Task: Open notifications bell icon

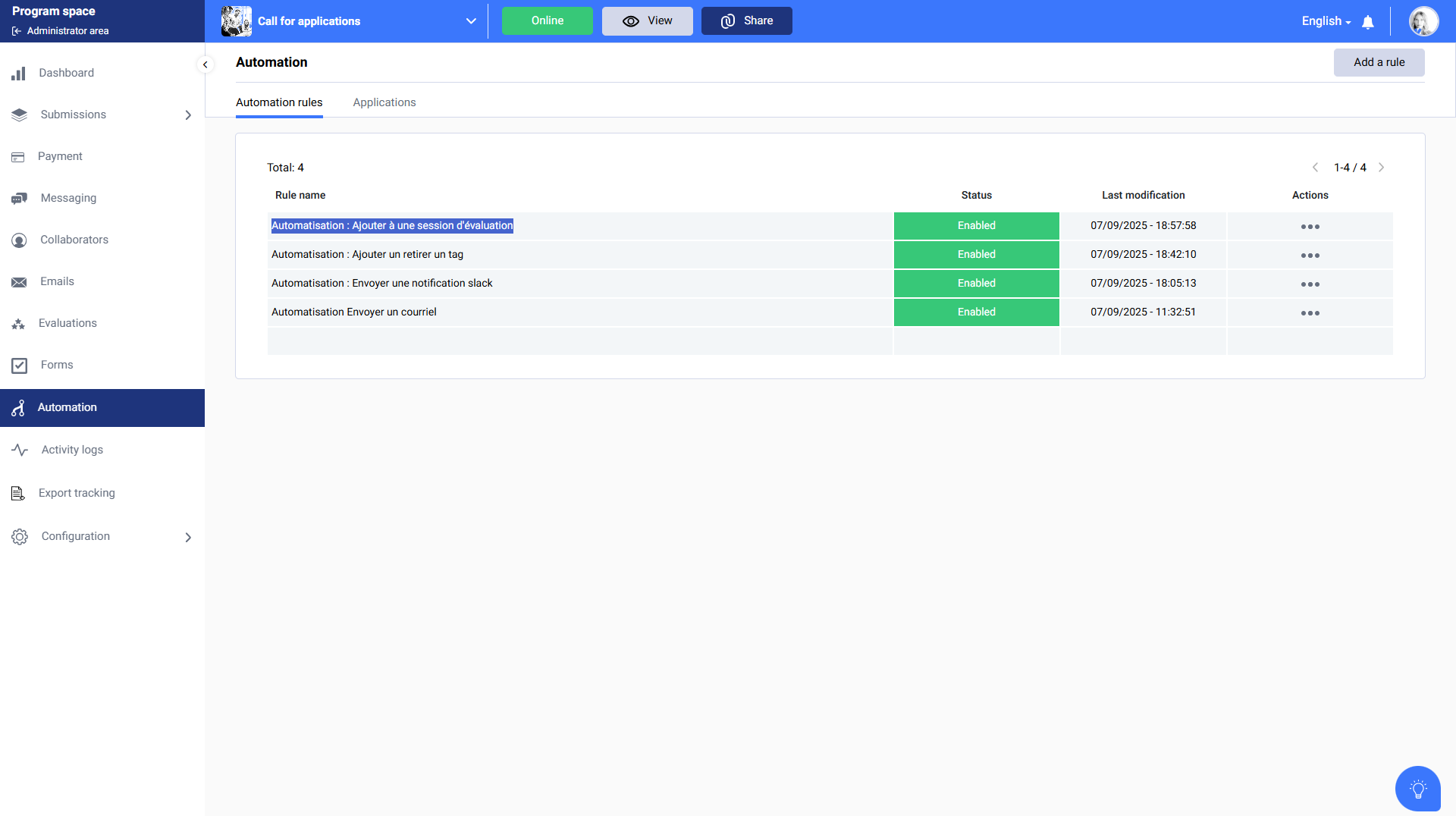Action: [x=1368, y=22]
